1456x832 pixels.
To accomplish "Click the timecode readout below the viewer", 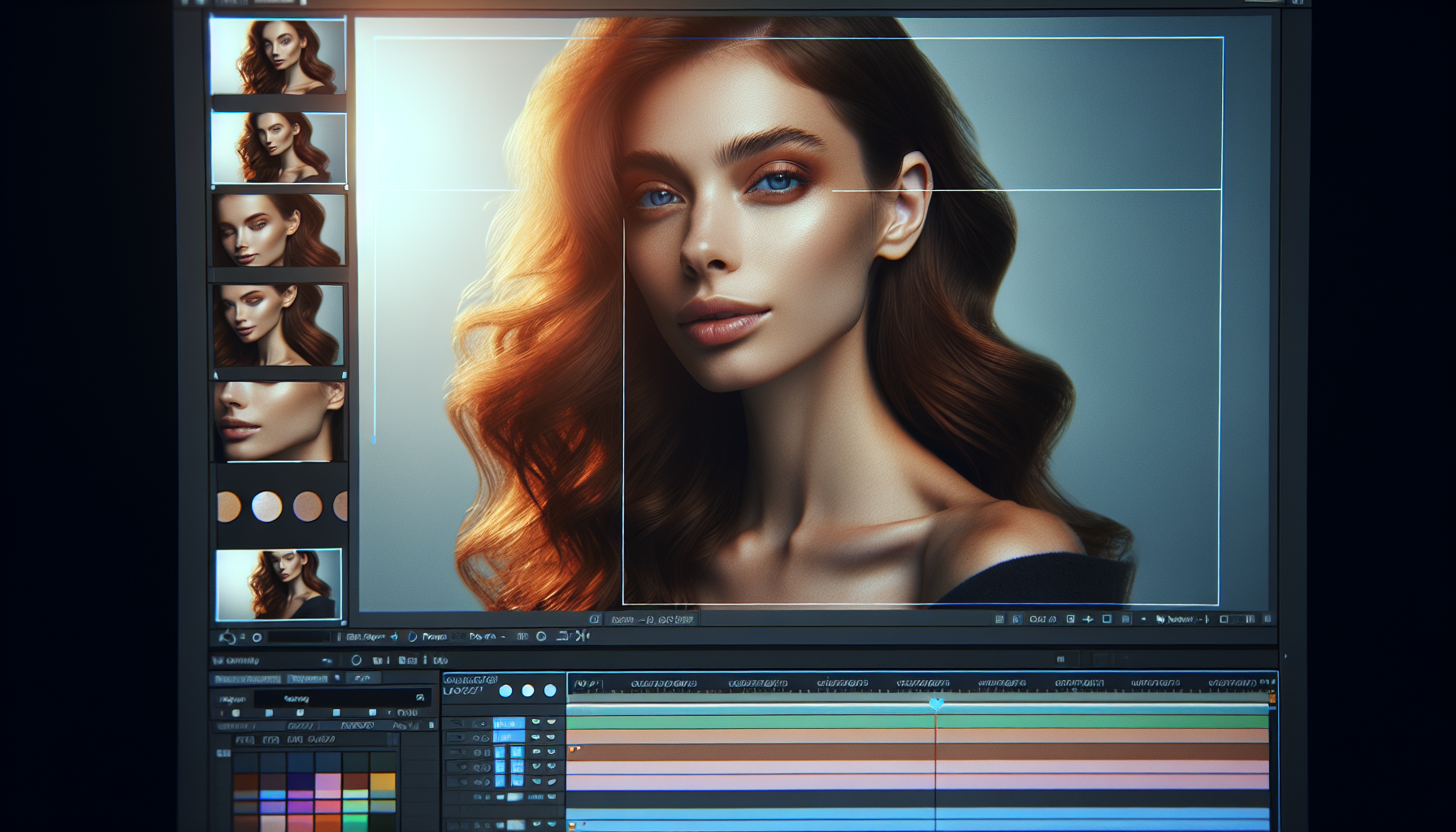I will click(653, 619).
